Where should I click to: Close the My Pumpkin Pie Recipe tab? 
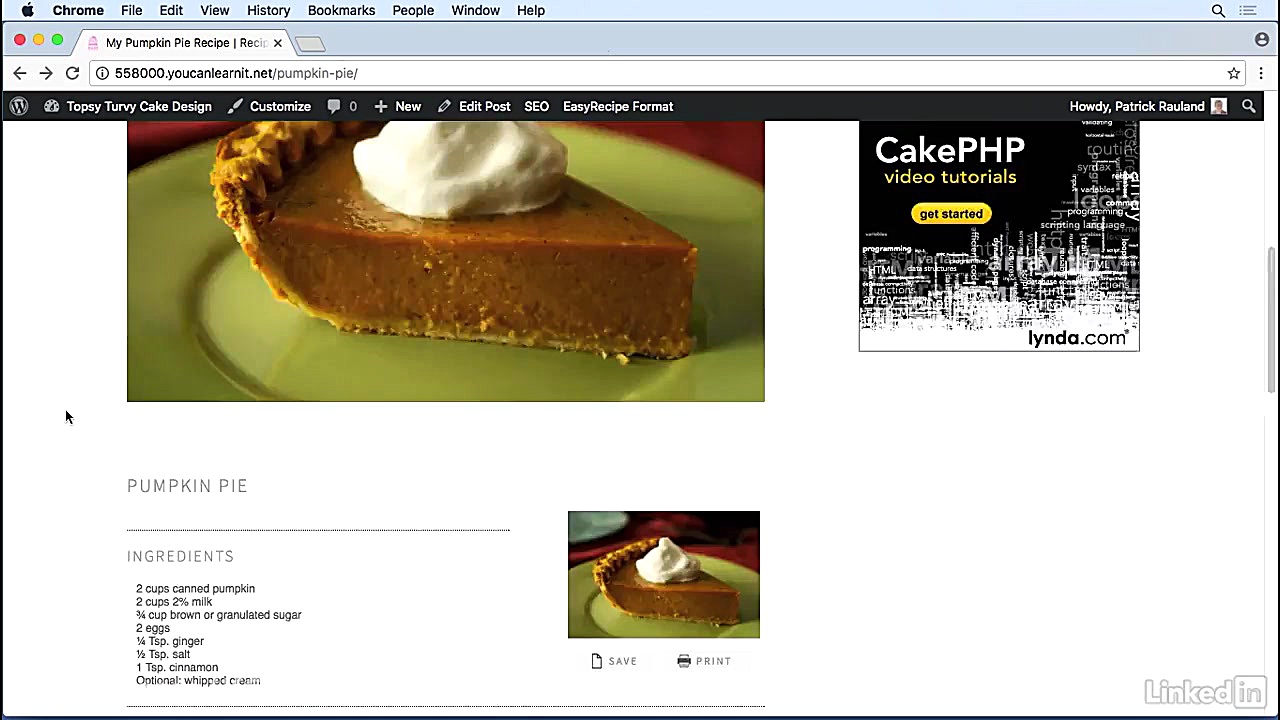click(278, 43)
